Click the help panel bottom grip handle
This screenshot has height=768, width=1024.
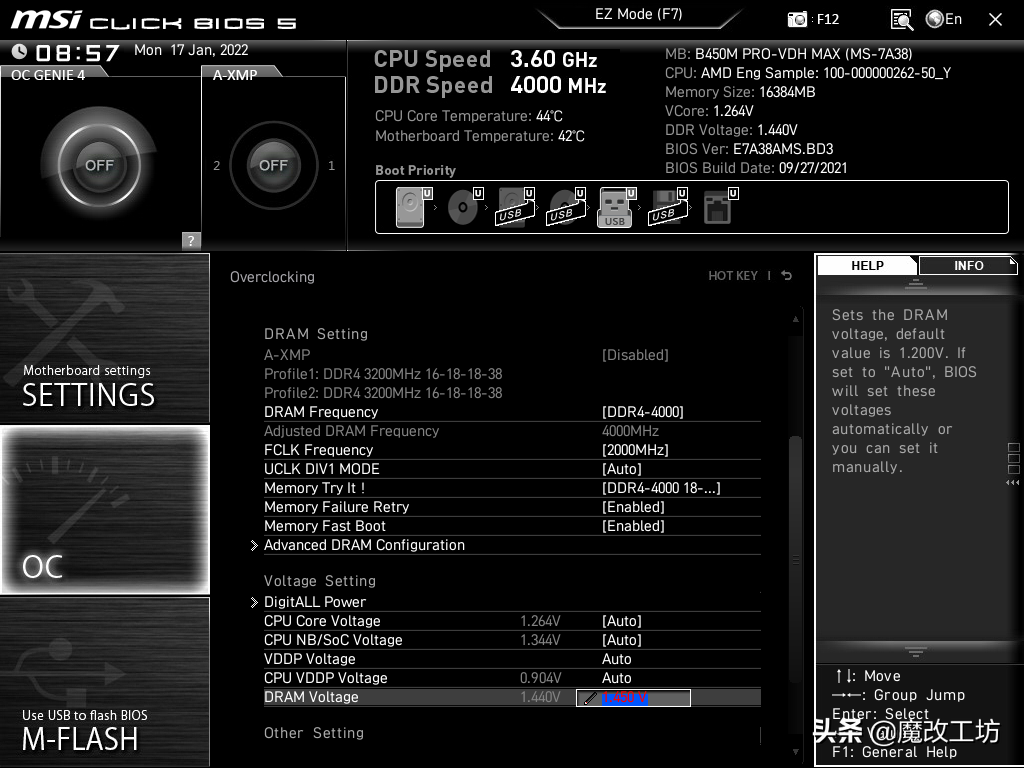[x=916, y=652]
